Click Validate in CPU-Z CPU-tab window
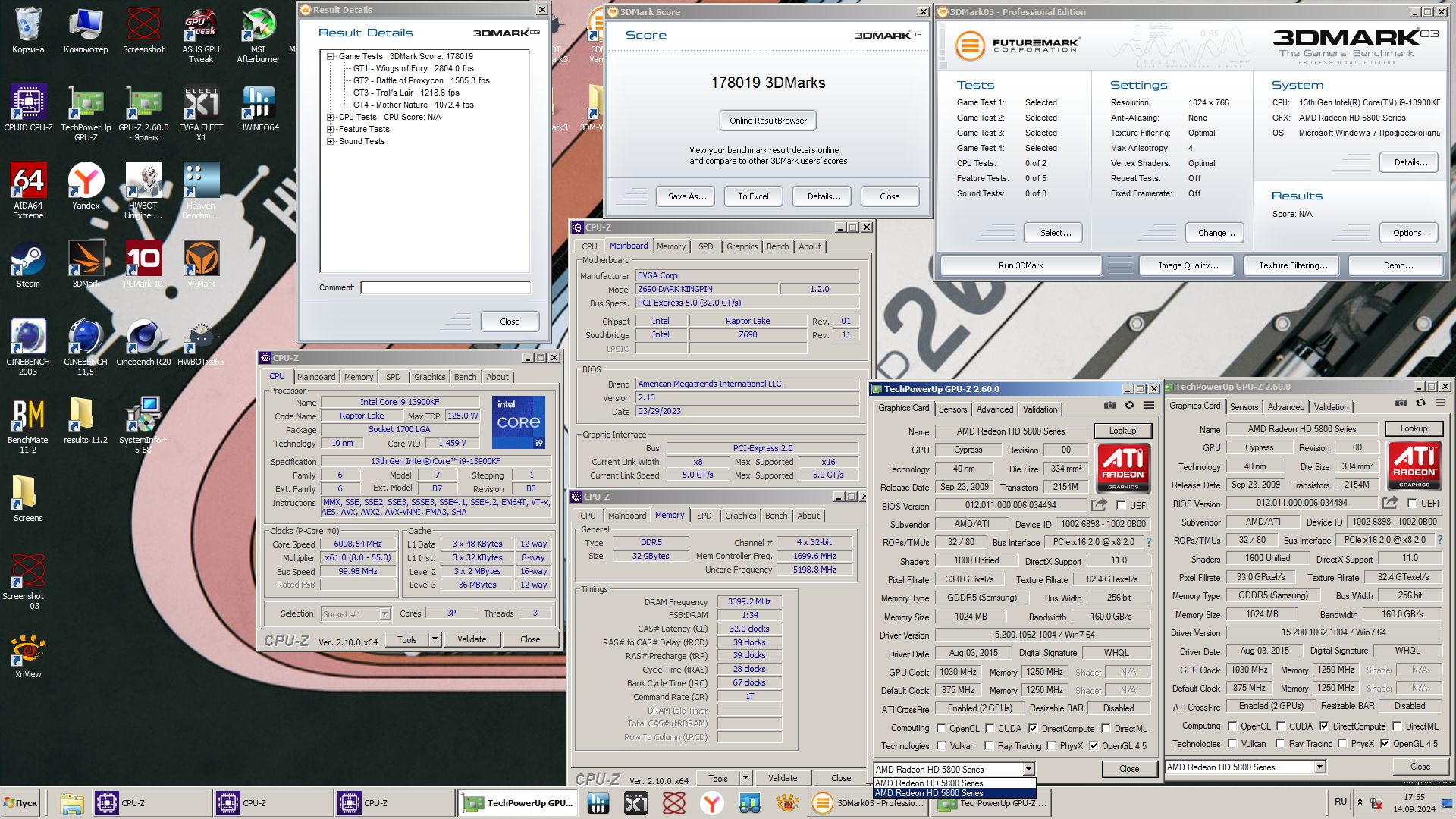Screen dimensions: 1456x819 click(471, 639)
